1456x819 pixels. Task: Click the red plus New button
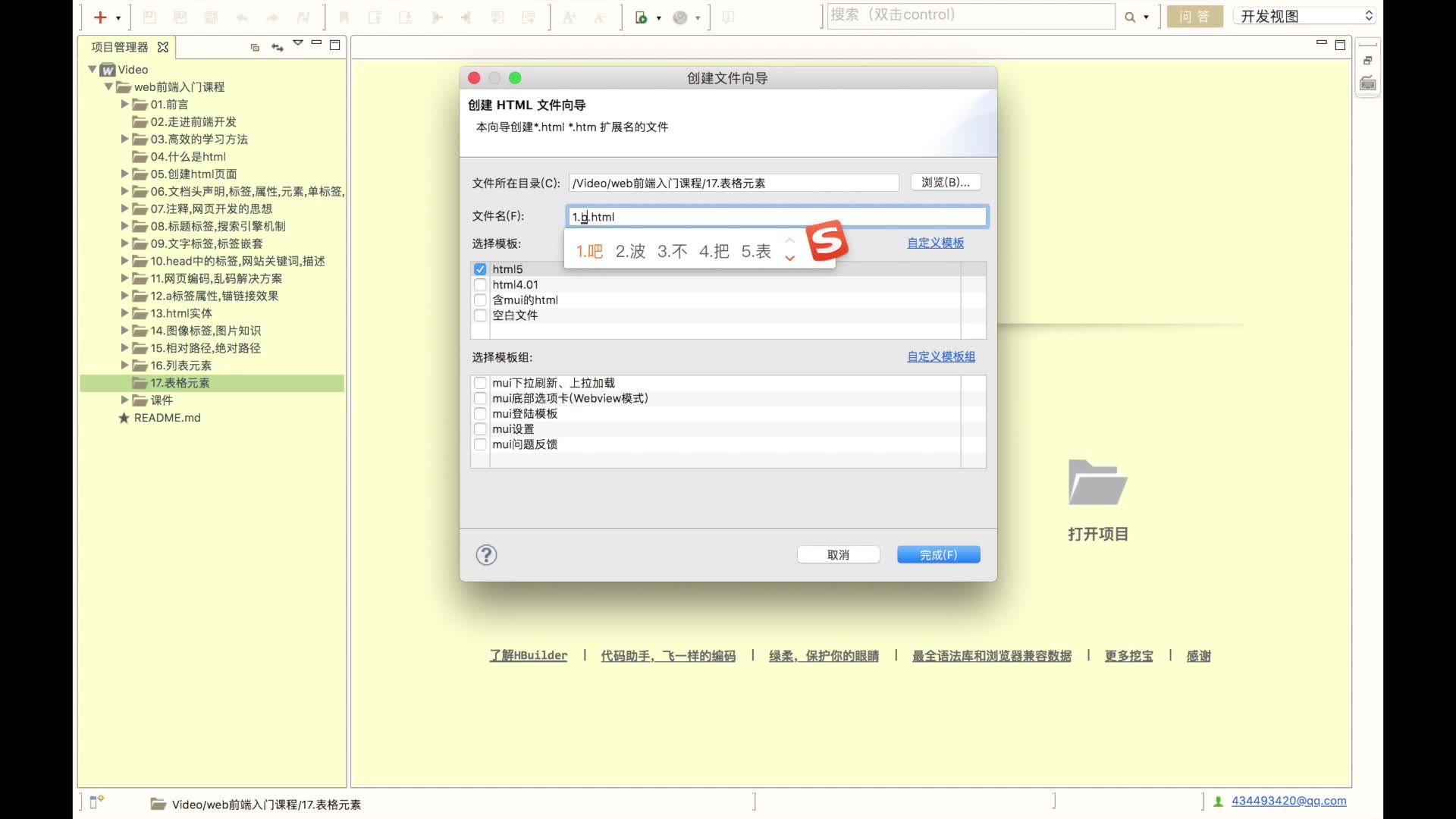click(99, 17)
